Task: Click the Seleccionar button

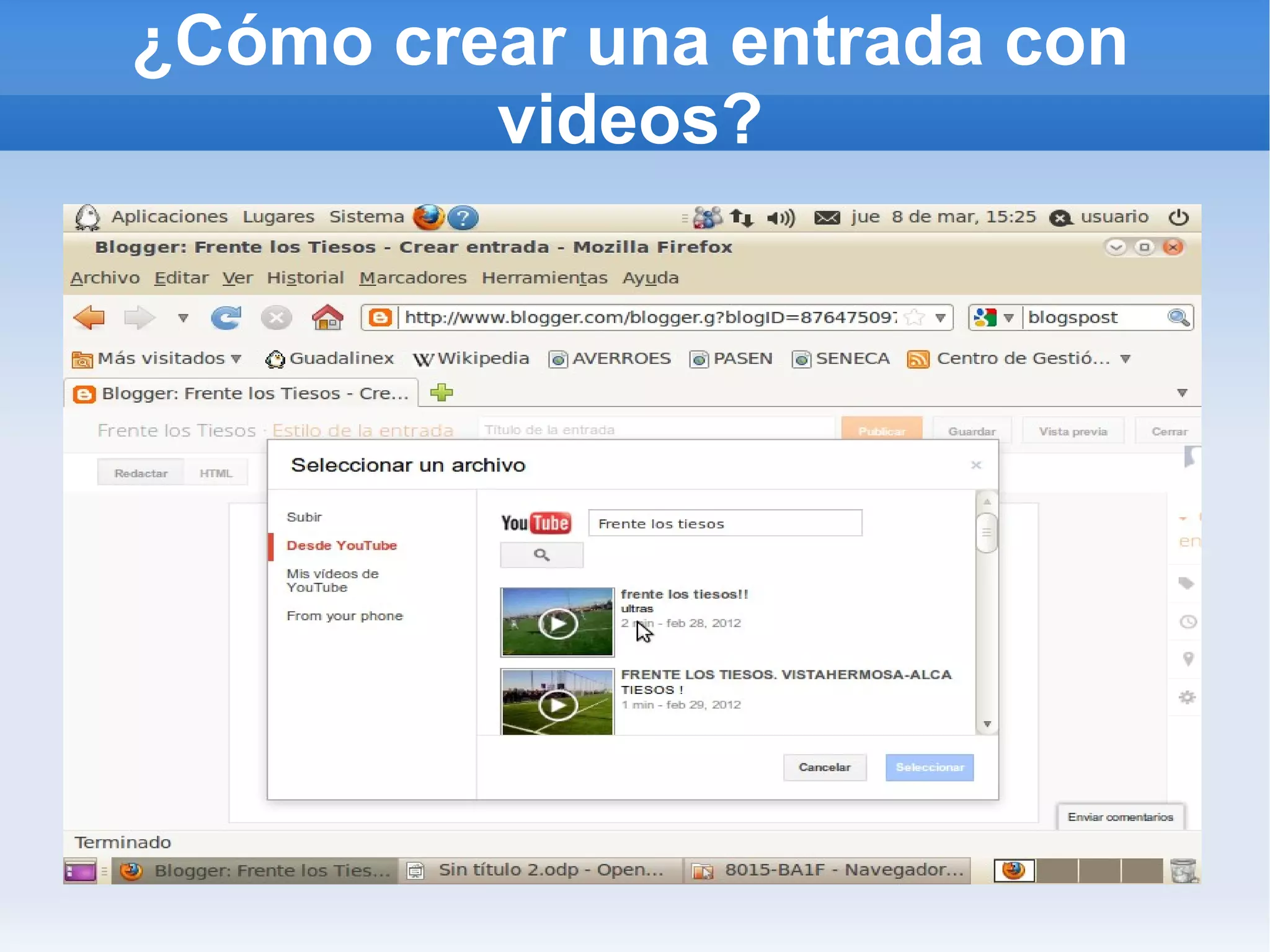Action: (930, 767)
